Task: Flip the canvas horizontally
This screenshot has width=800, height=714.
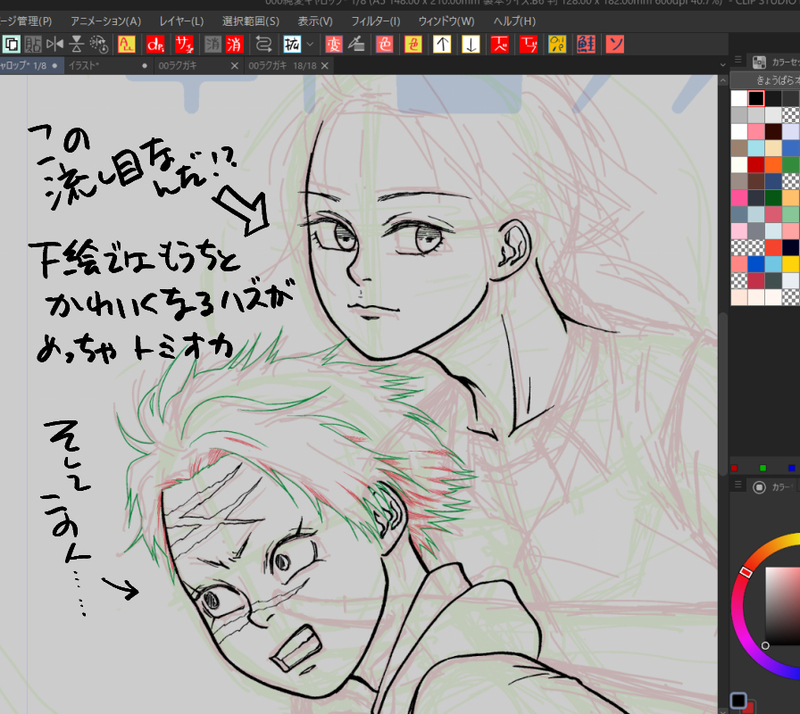Action: (x=55, y=44)
